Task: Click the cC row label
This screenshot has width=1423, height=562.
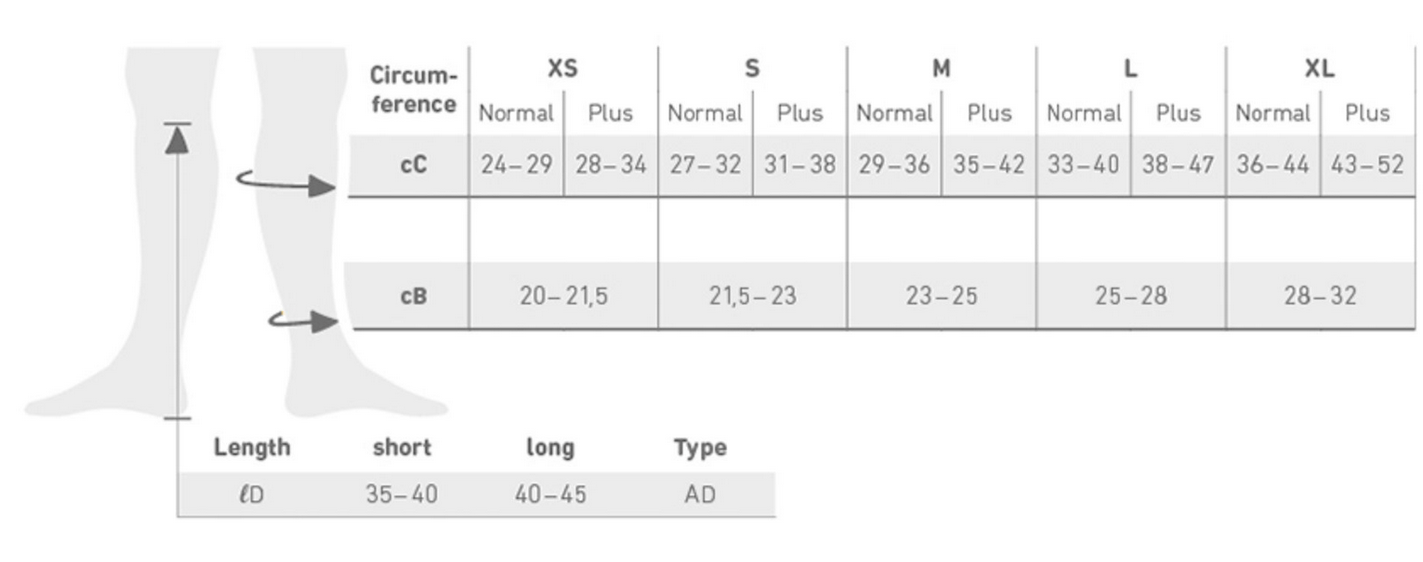Action: point(413,165)
